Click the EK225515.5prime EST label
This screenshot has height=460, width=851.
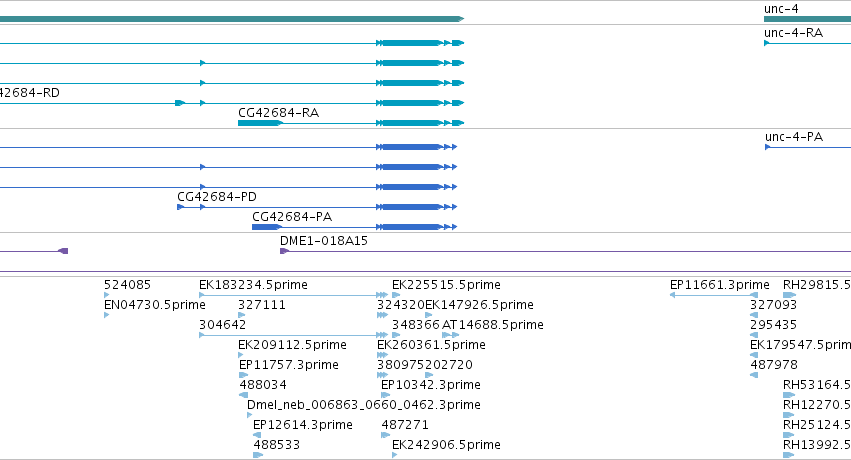click(446, 285)
